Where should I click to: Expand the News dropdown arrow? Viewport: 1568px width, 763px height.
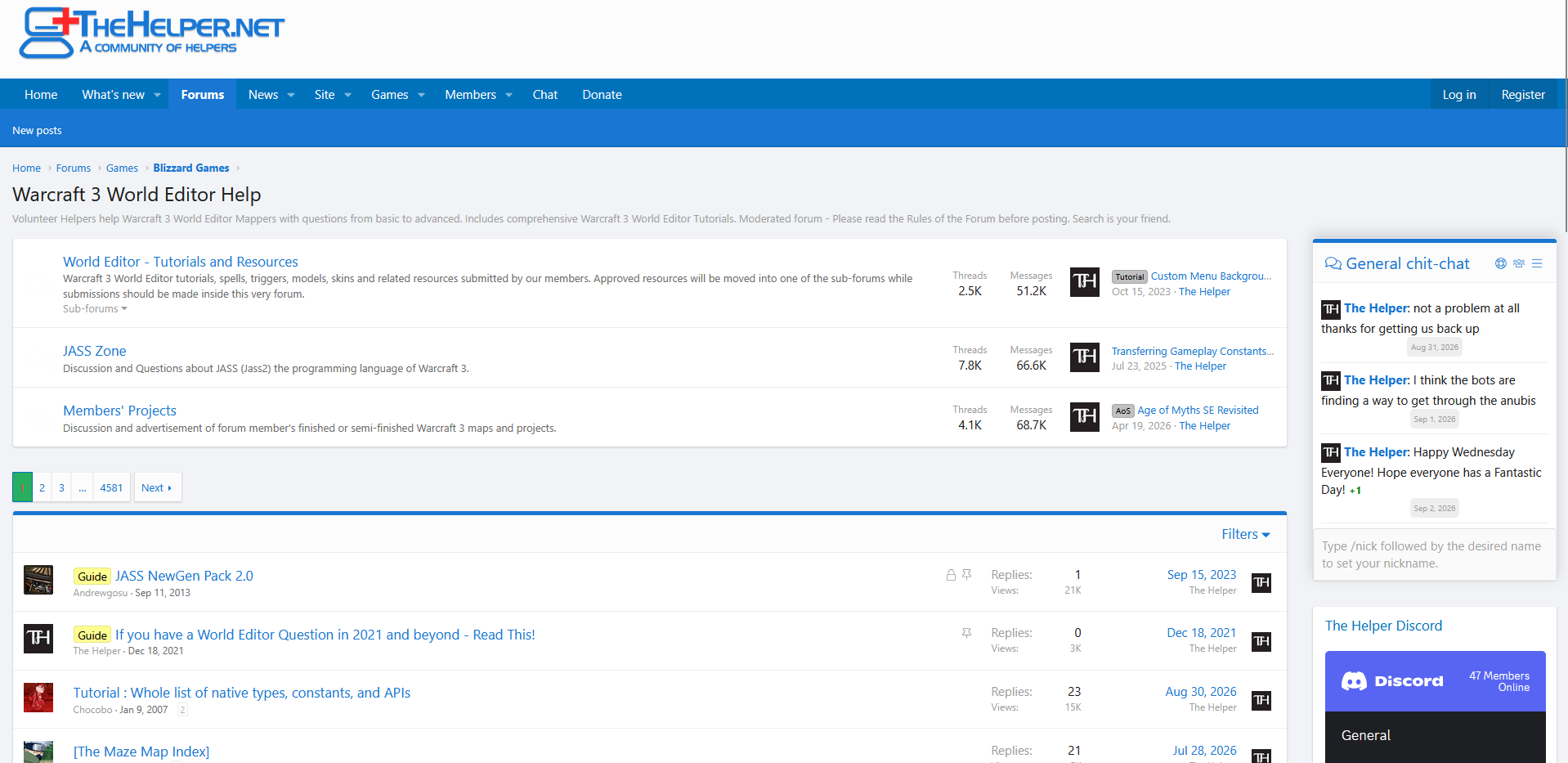[x=291, y=95]
